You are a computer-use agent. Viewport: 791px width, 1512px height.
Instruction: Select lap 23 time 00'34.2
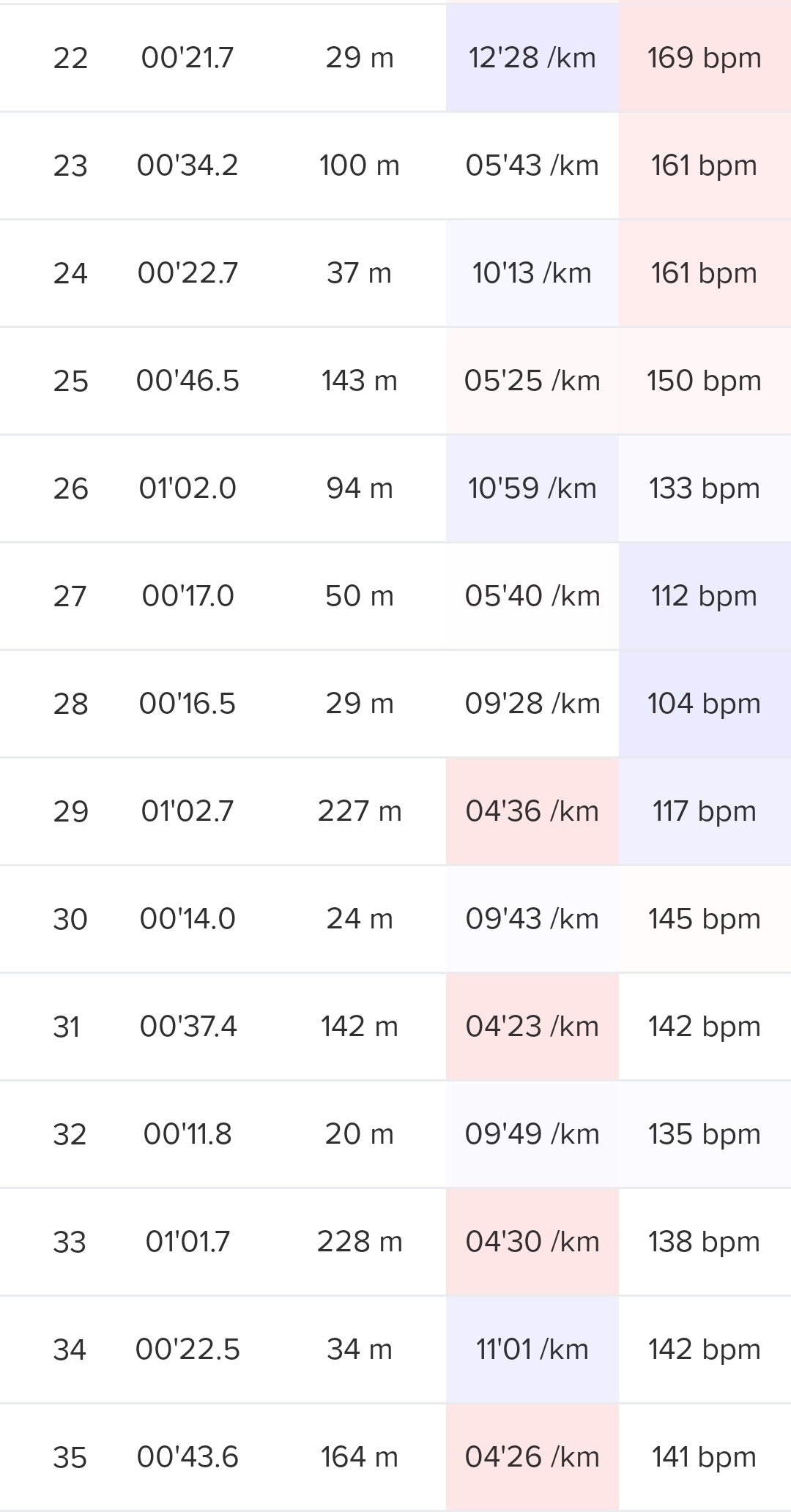(x=187, y=165)
